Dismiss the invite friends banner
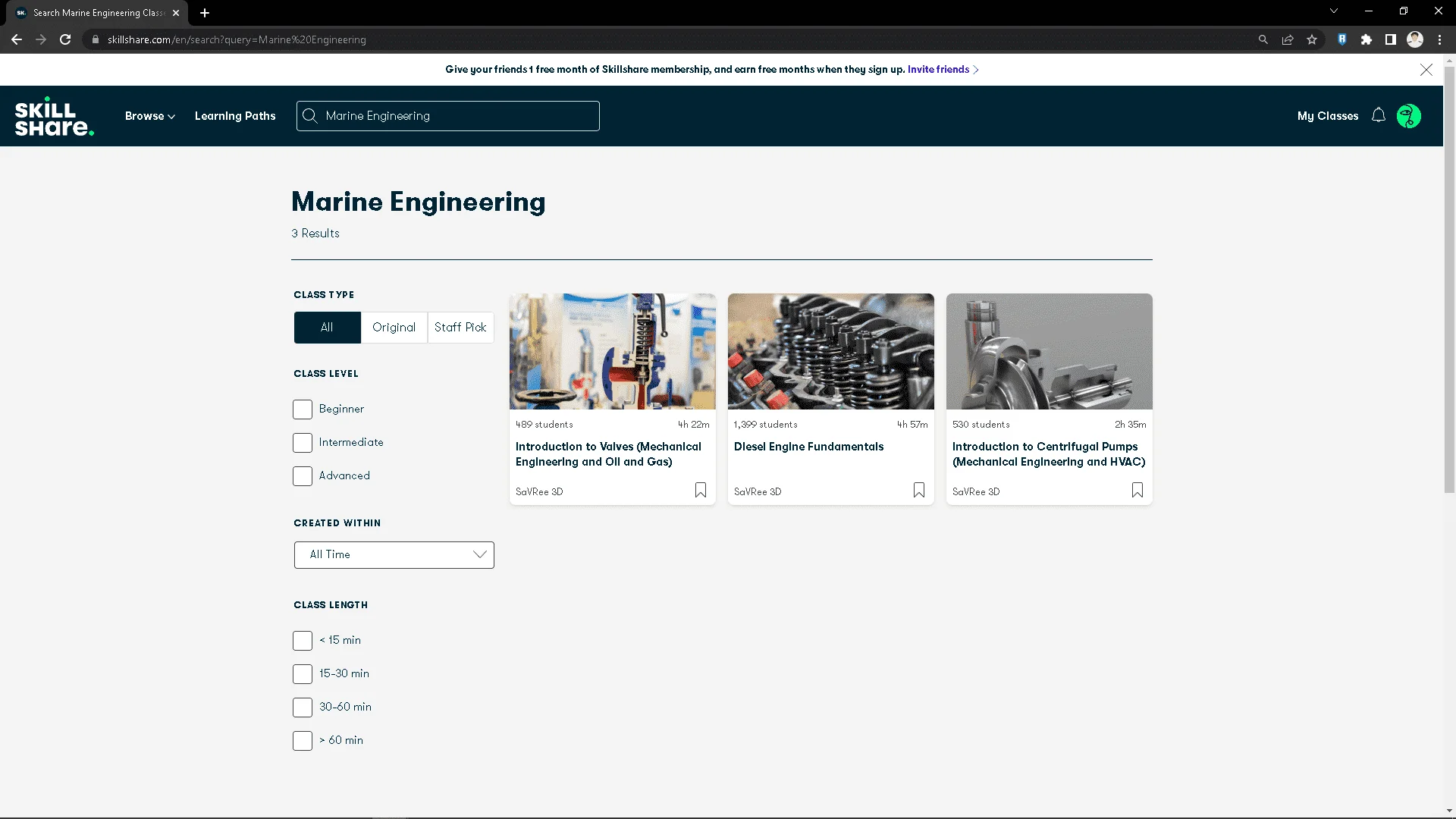Image resolution: width=1456 pixels, height=819 pixels. coord(1426,70)
